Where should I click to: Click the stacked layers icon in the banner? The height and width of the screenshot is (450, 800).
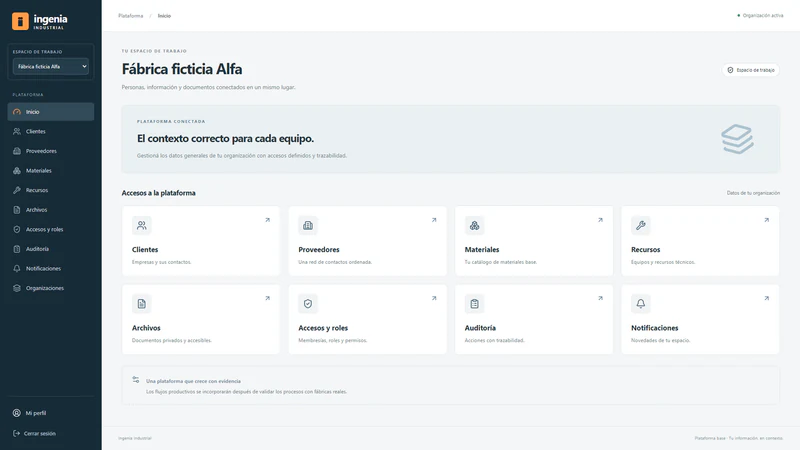coord(737,139)
